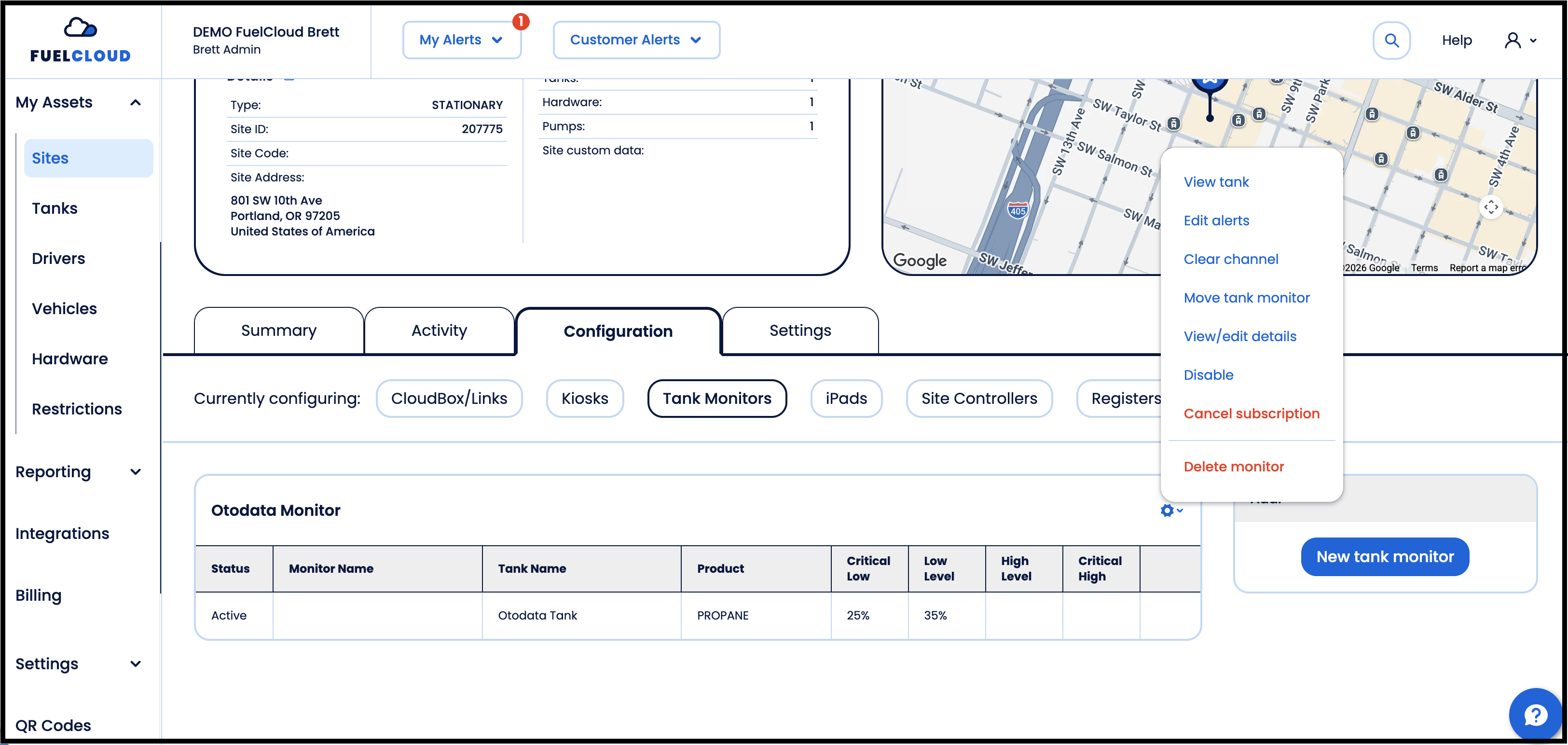Screen dimensions: 1568x745
Task: Open Vehicles in the sidebar
Action: pos(65,309)
